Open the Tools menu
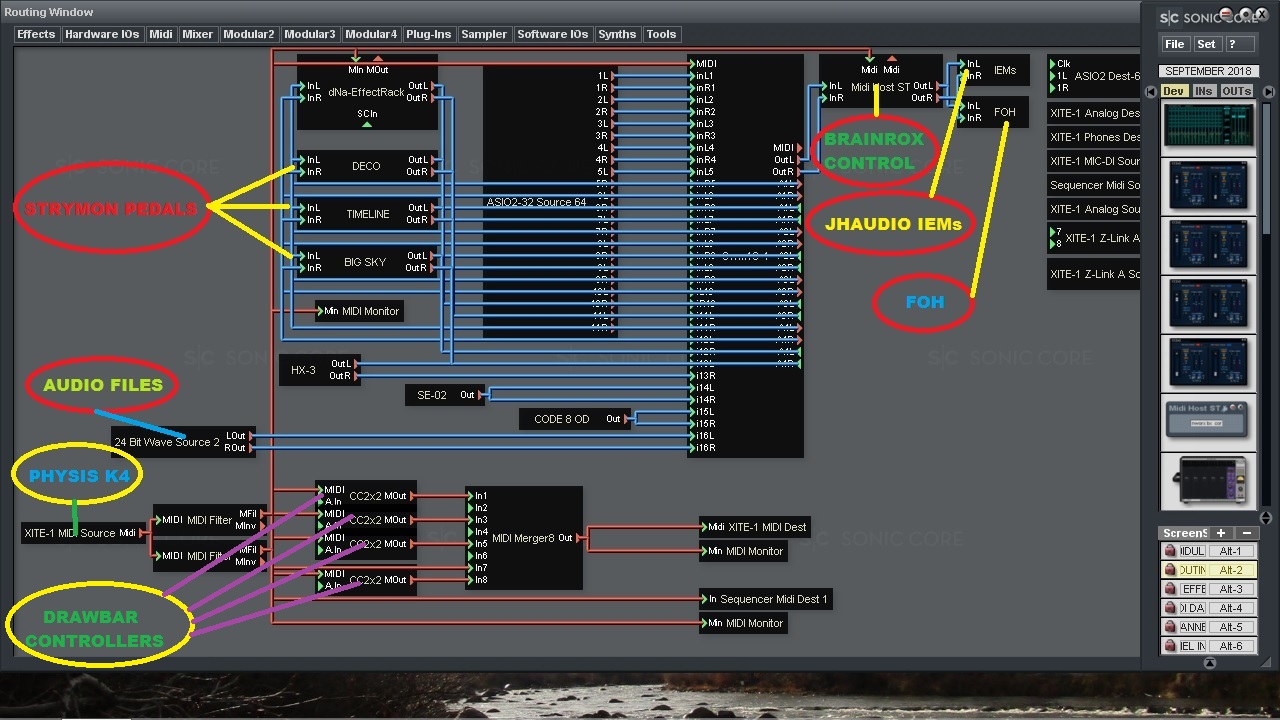1280x720 pixels. 661,34
